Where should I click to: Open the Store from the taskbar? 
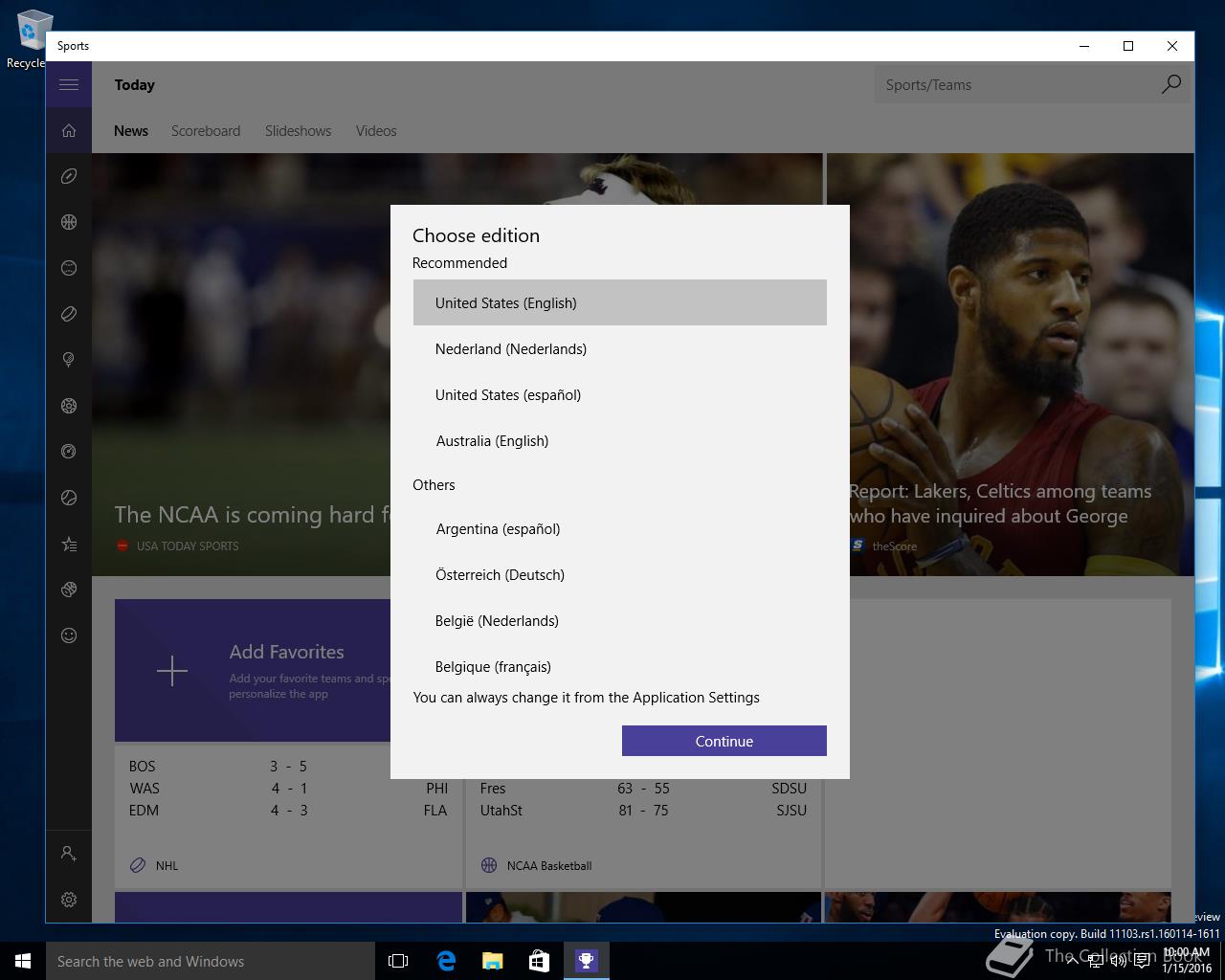coord(539,961)
